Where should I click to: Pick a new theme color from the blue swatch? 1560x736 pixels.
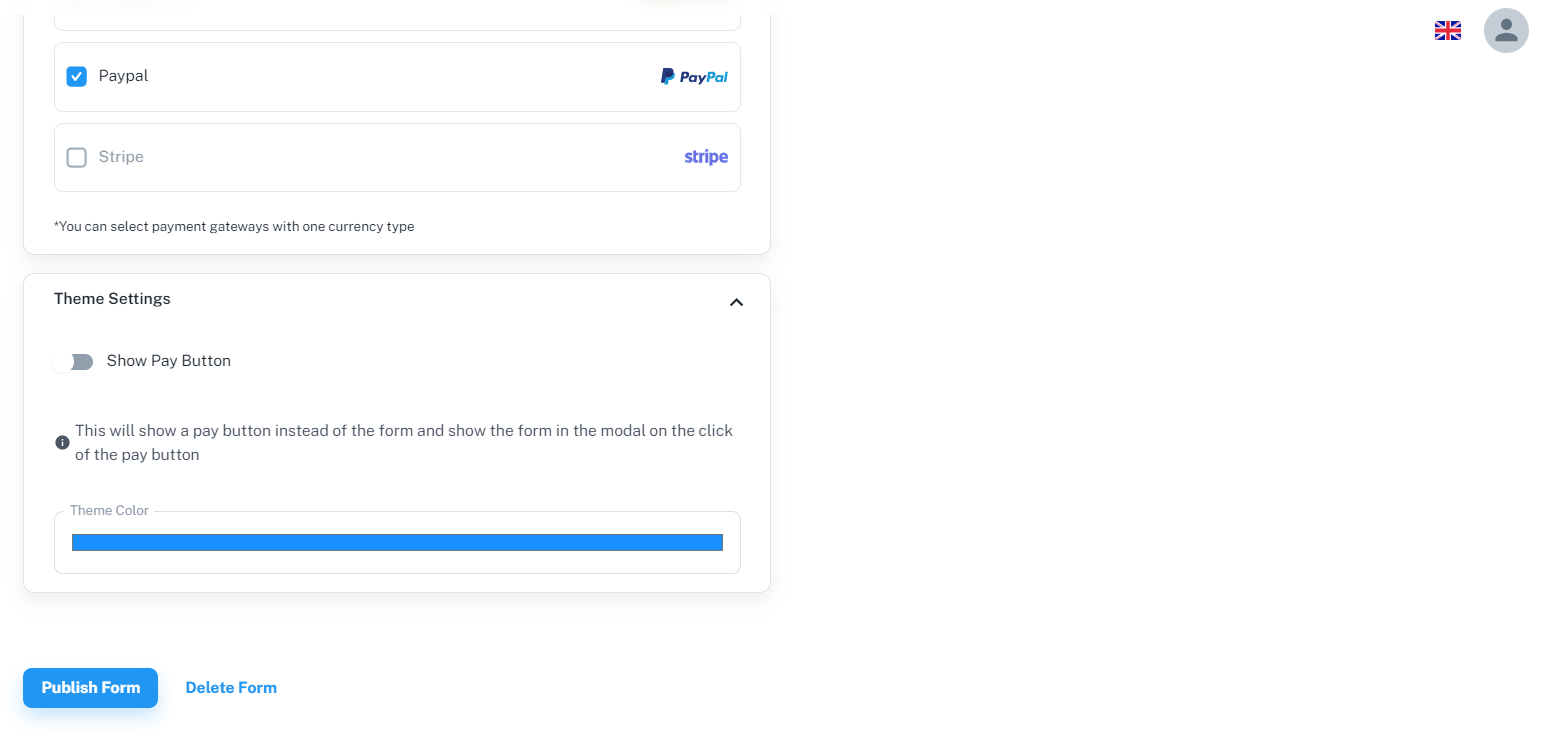397,542
